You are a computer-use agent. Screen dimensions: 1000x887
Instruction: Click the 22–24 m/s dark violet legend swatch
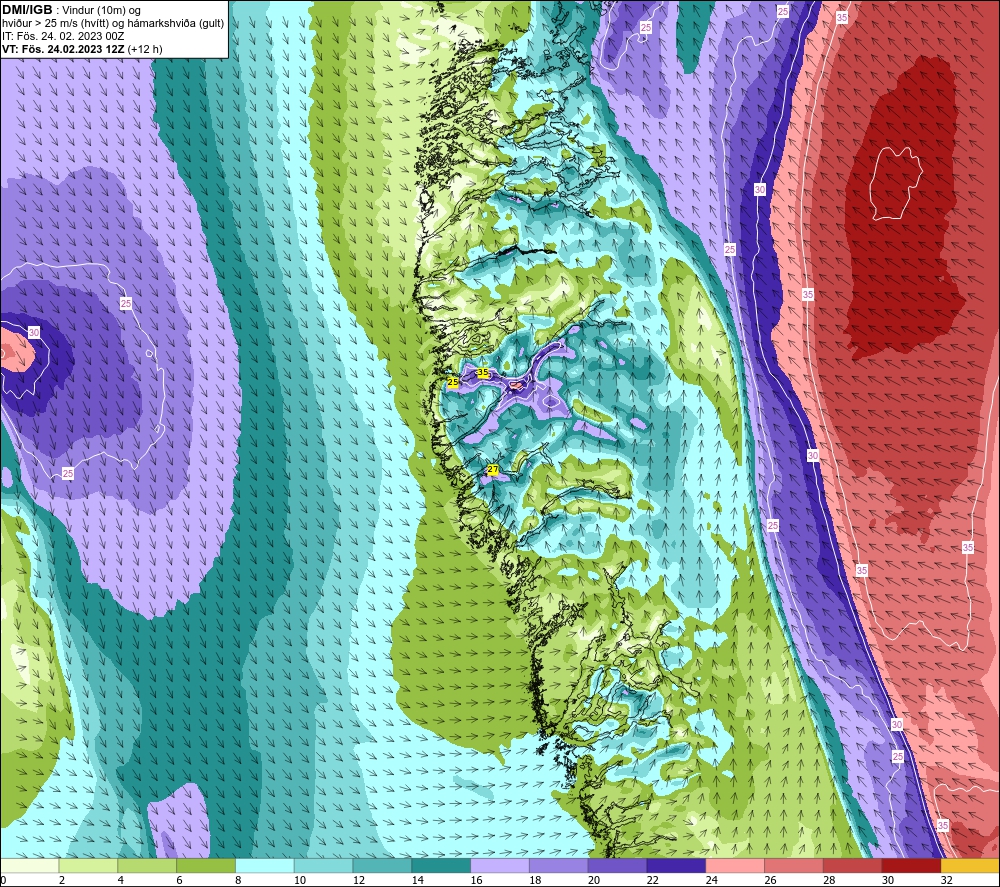676,865
